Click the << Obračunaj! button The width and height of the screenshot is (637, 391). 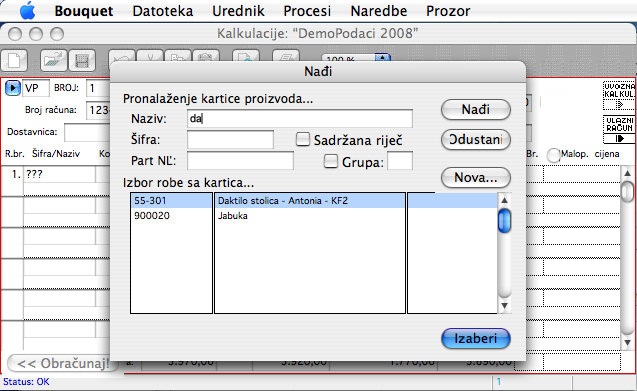tap(63, 363)
